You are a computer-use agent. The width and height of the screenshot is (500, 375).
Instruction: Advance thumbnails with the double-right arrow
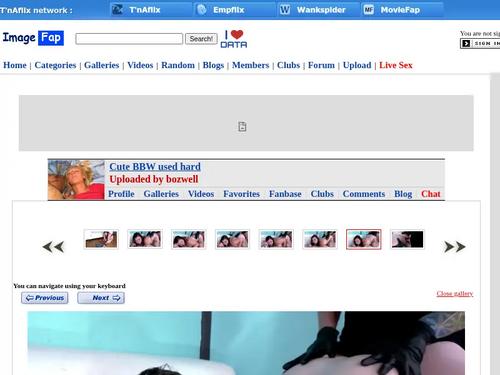pyautogui.click(x=455, y=247)
